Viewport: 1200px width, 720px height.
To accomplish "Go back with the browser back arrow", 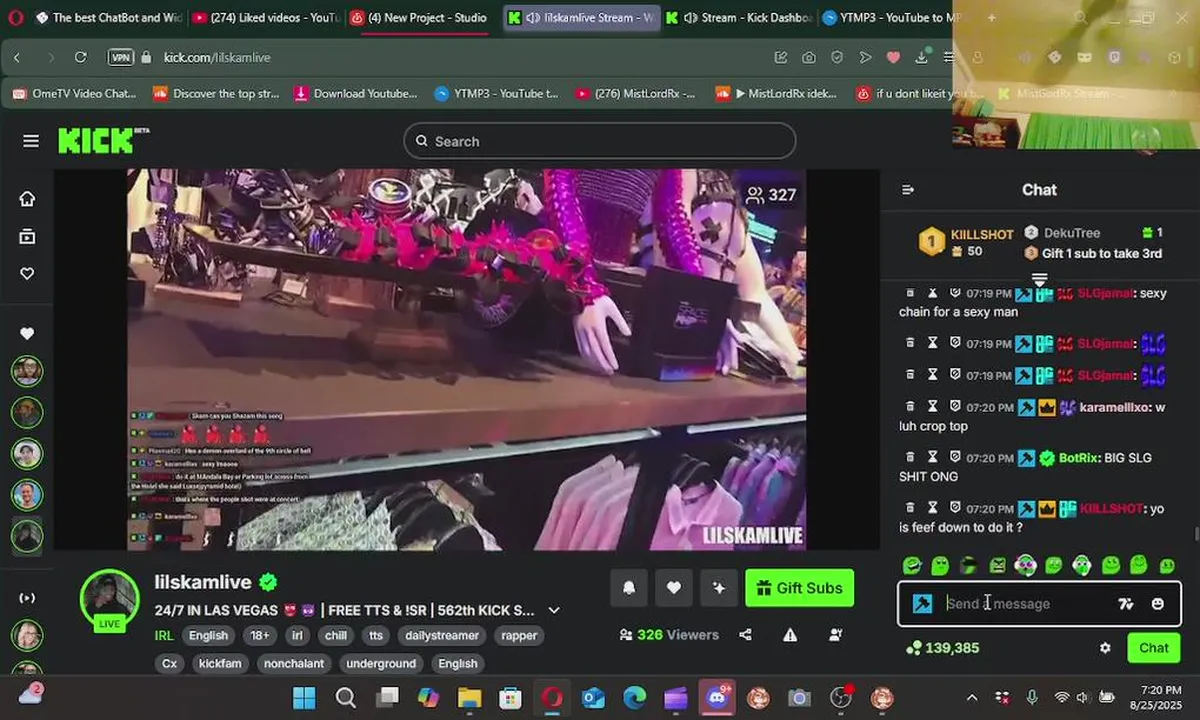I will click(x=17, y=58).
